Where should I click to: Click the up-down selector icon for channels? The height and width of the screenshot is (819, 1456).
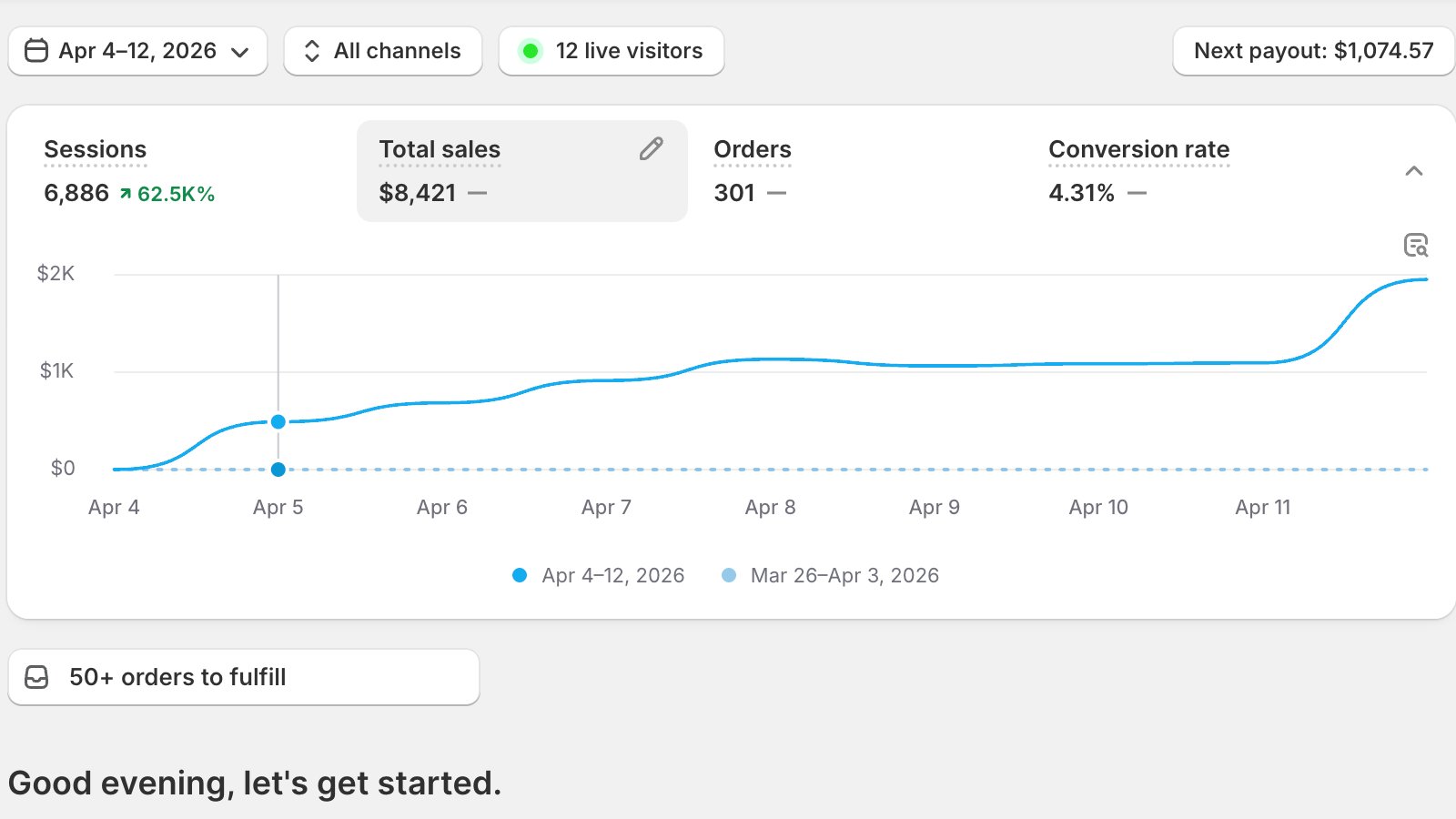pyautogui.click(x=312, y=51)
